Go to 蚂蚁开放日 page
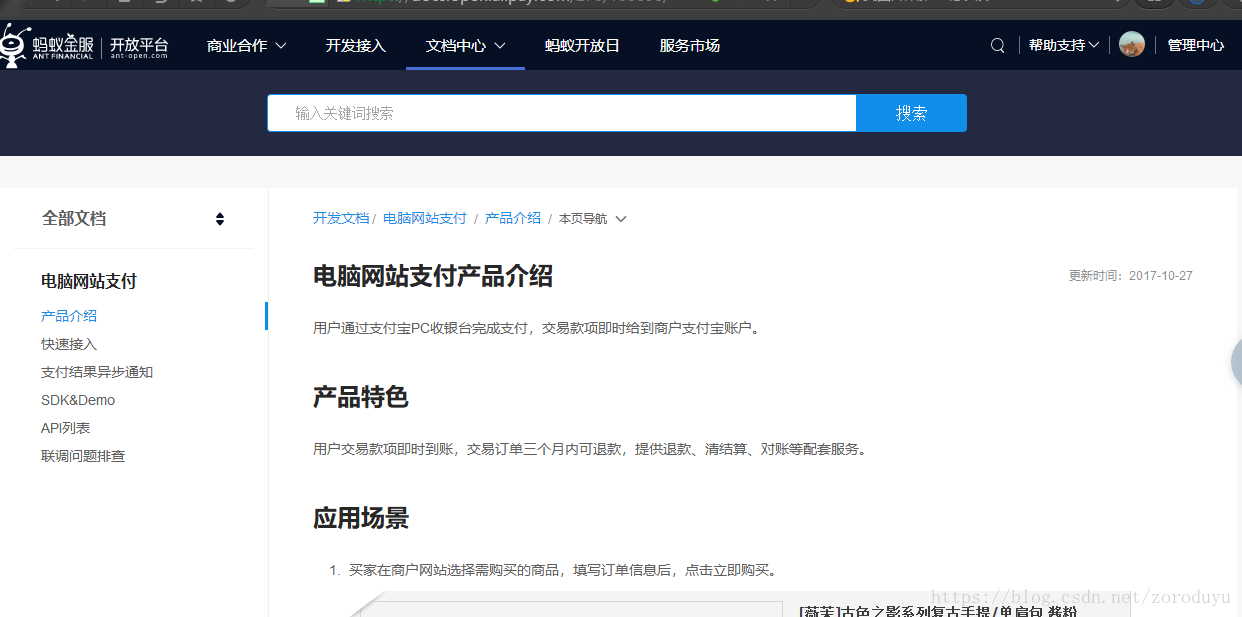The image size is (1242, 617). pyautogui.click(x=582, y=46)
